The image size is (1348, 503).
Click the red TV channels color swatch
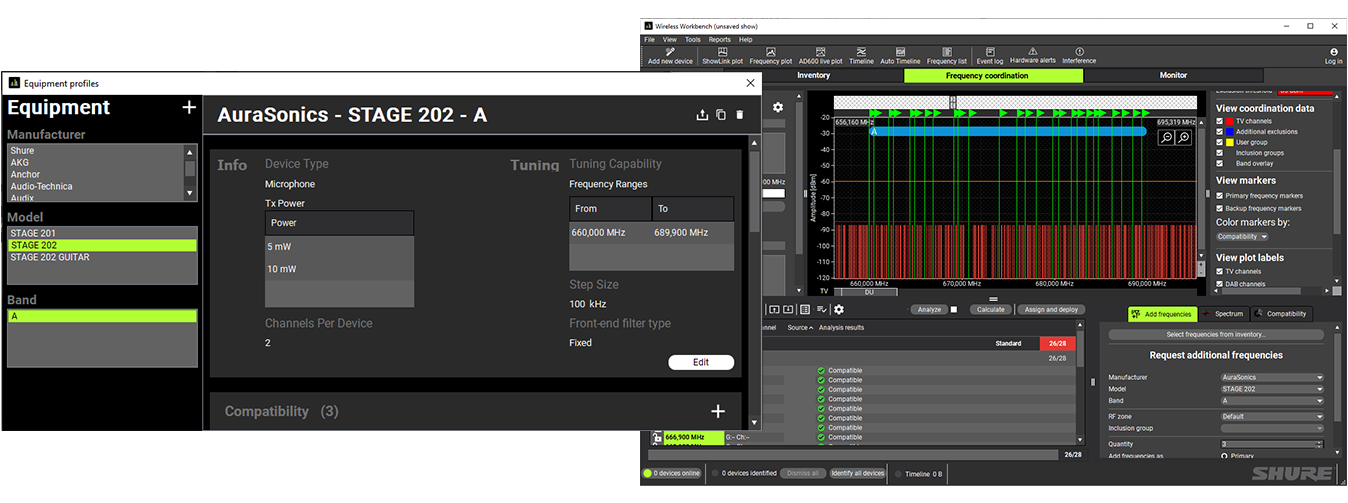1230,121
